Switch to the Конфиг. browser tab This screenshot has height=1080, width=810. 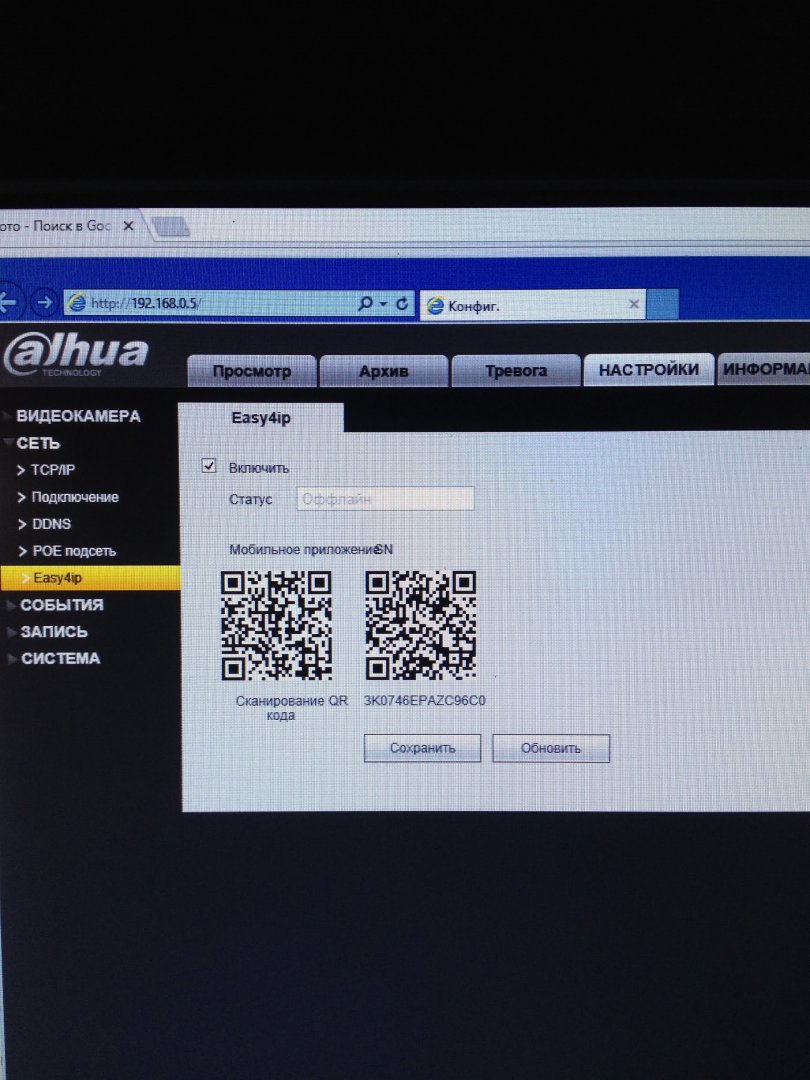(532, 304)
